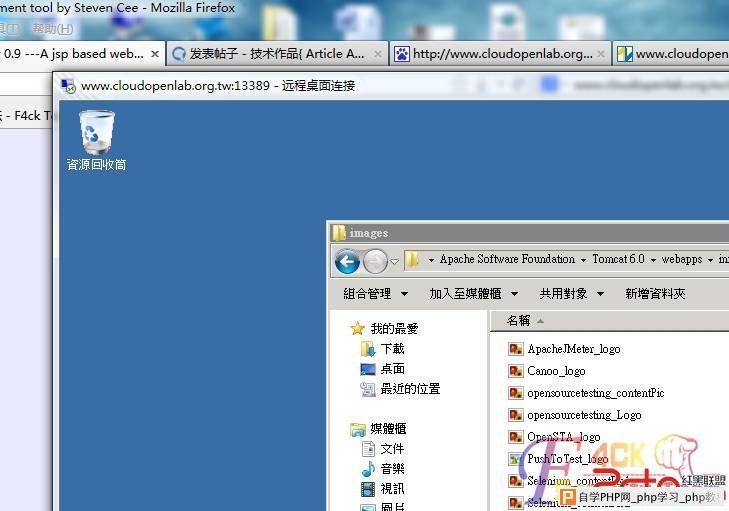Select 最近的位置 in the navigation pane
729x511 pixels.
(410, 389)
